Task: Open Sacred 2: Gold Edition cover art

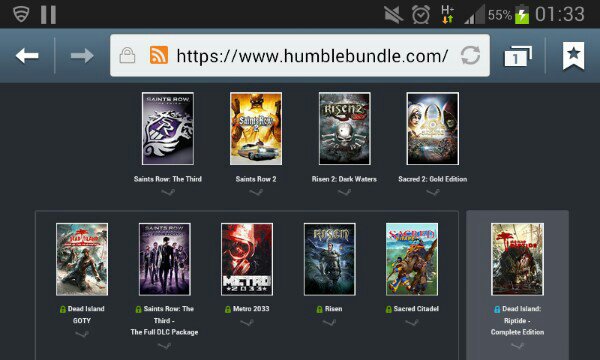Action: tap(432, 129)
